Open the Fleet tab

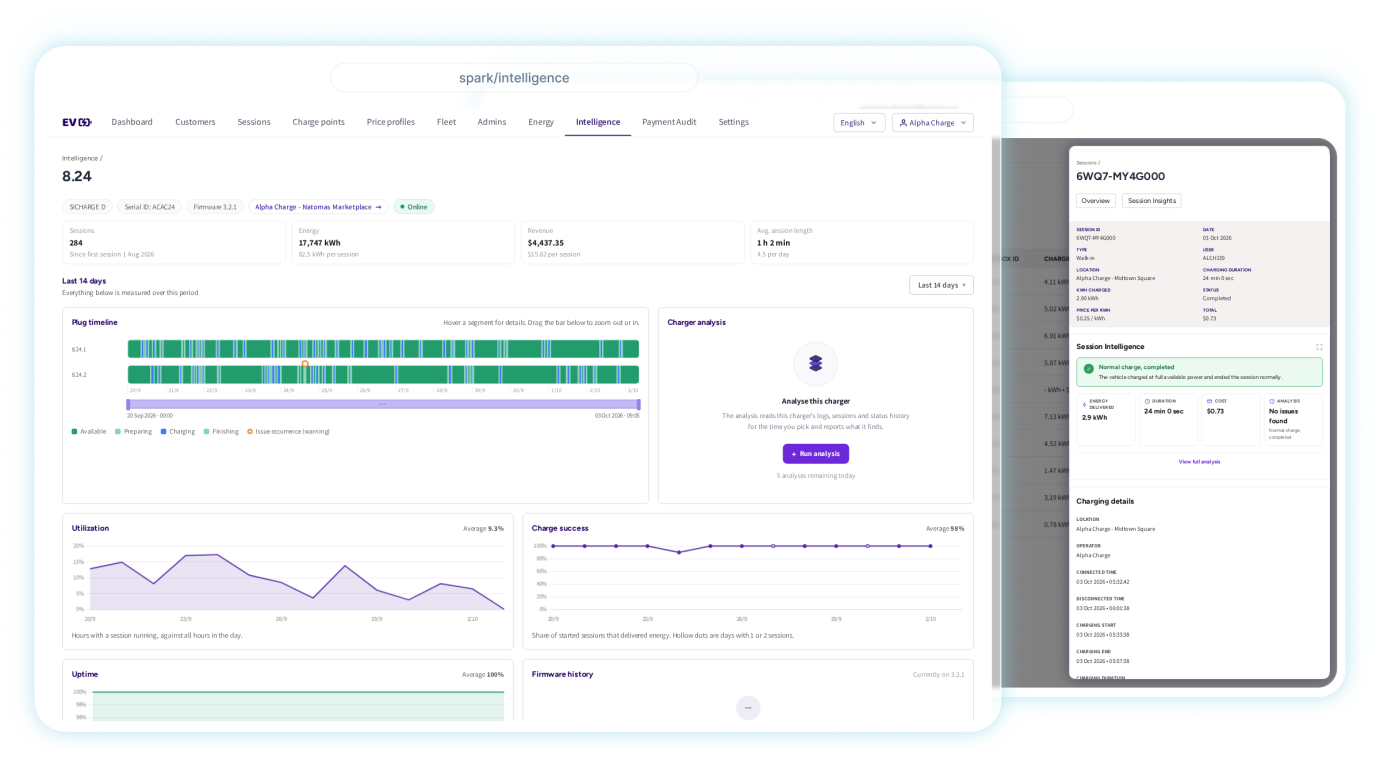point(446,122)
